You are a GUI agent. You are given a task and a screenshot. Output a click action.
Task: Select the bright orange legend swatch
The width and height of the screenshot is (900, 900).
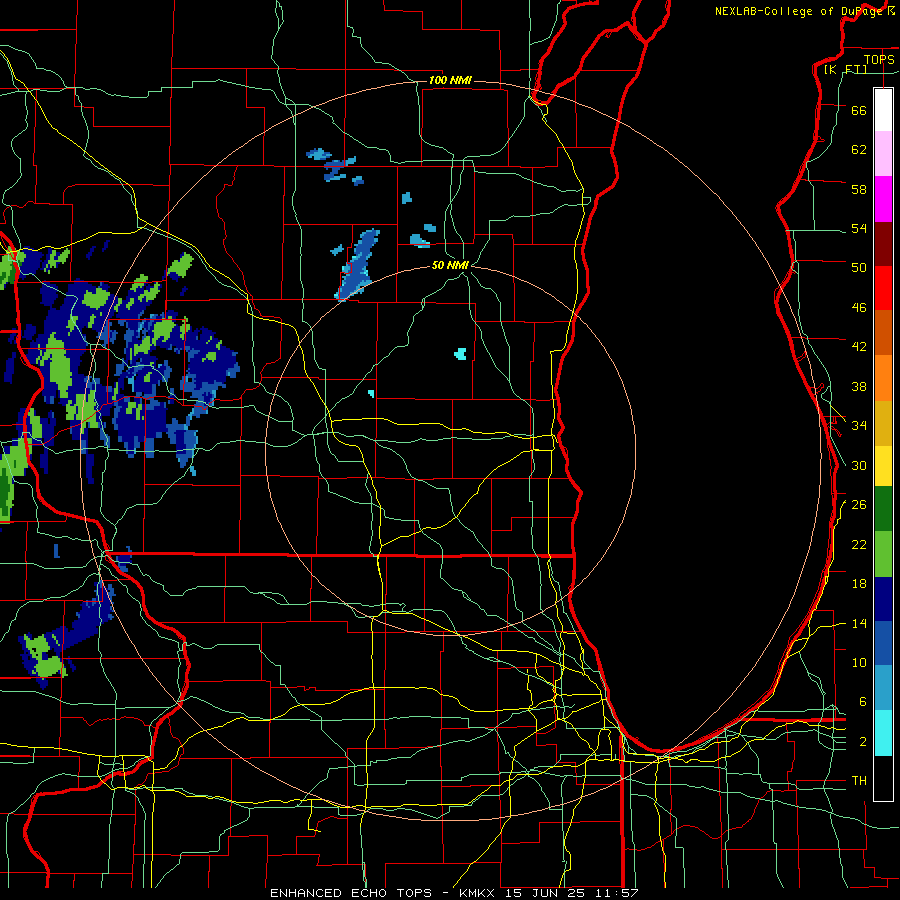(x=883, y=378)
